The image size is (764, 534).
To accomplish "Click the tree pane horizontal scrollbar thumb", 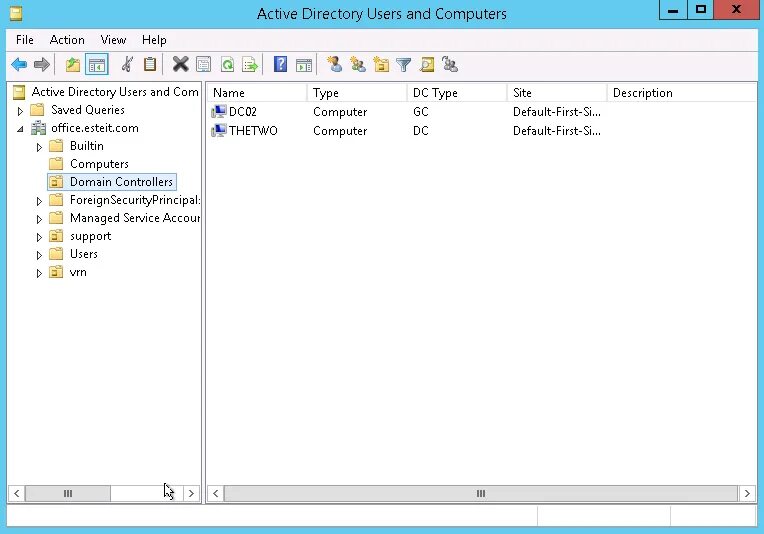I will click(68, 494).
